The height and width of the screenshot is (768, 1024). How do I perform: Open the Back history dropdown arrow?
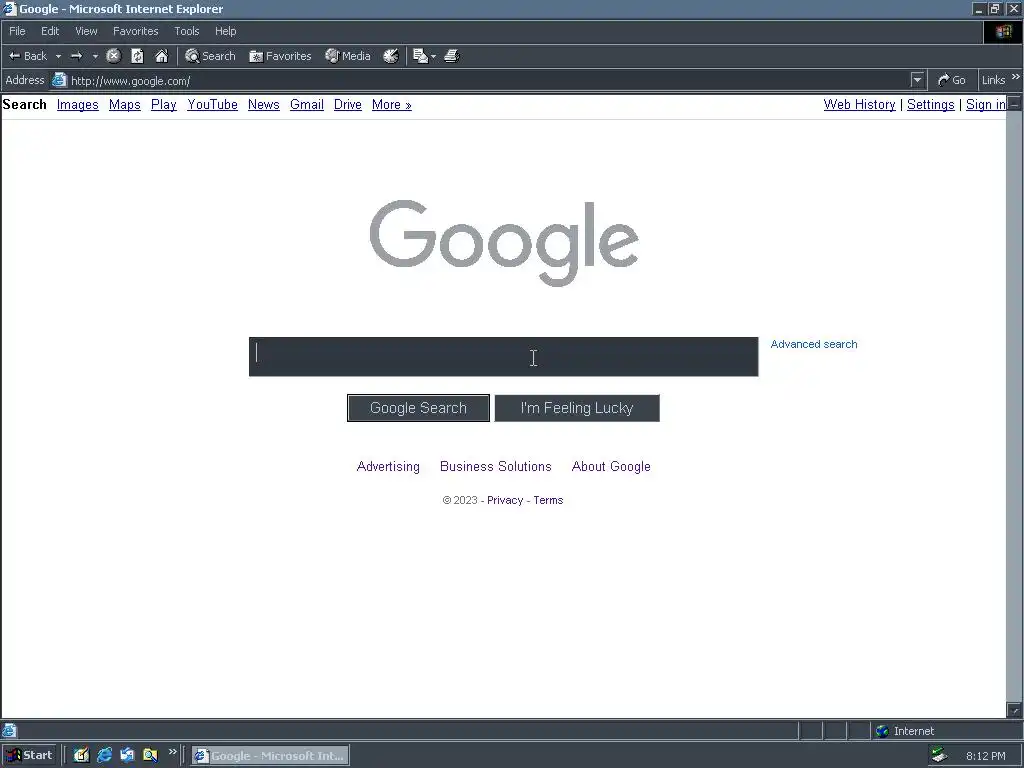[x=58, y=56]
